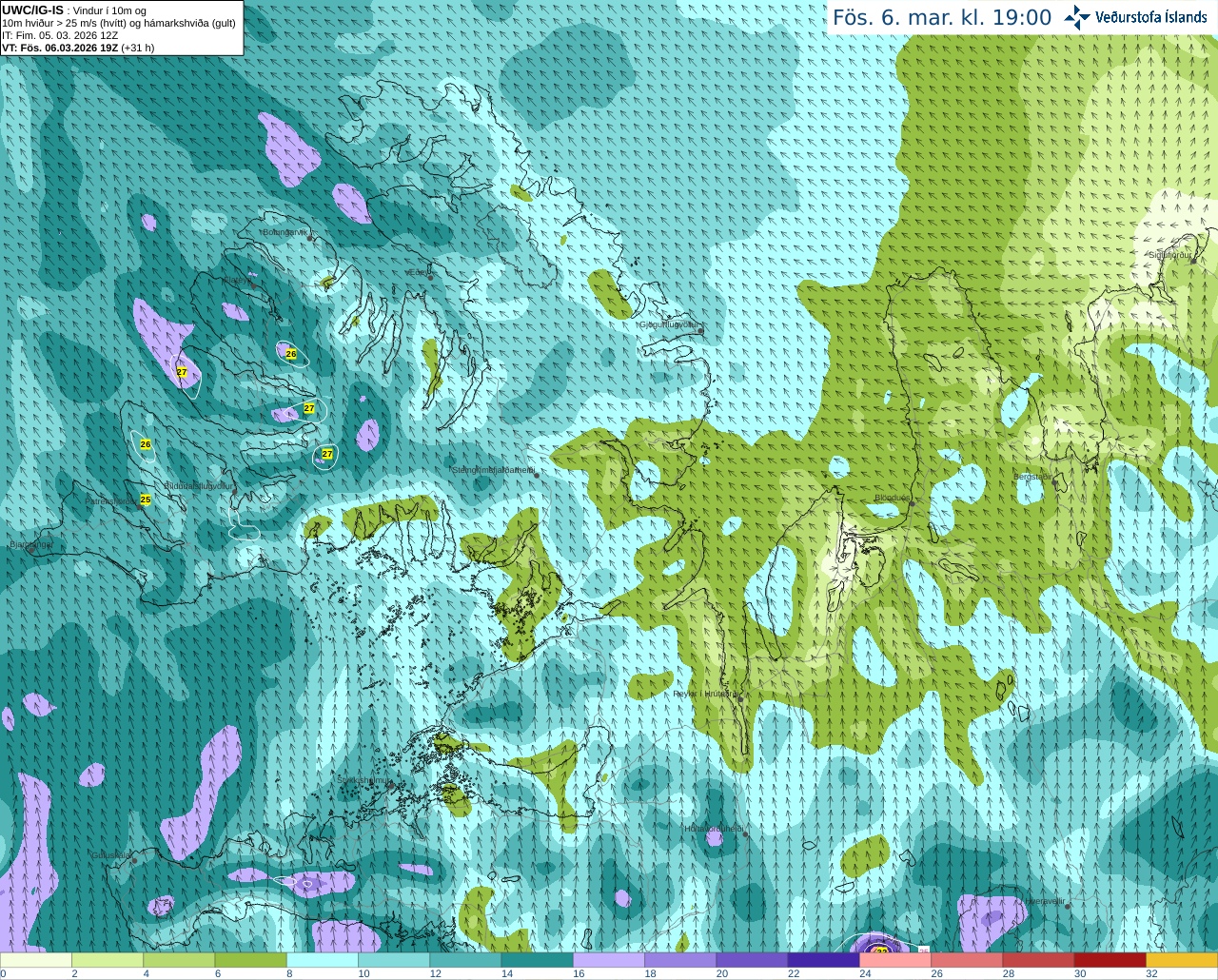Click the legend scale value 16

point(579,973)
